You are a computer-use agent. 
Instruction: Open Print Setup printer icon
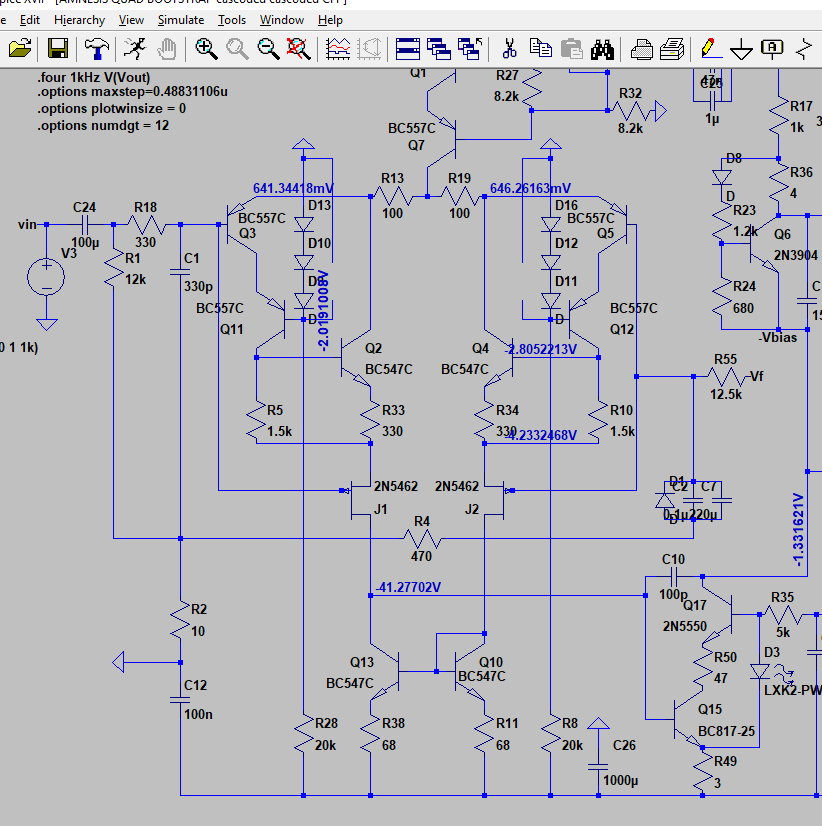tap(641, 49)
